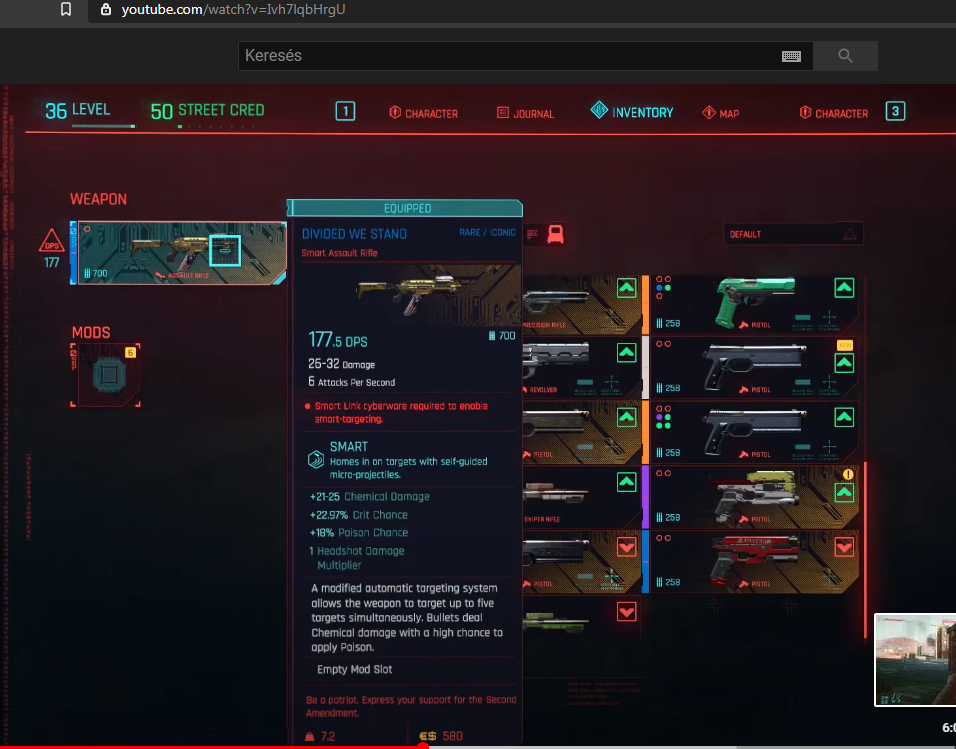Click the DIVIDED WE STAND weapon title

pyautogui.click(x=354, y=234)
